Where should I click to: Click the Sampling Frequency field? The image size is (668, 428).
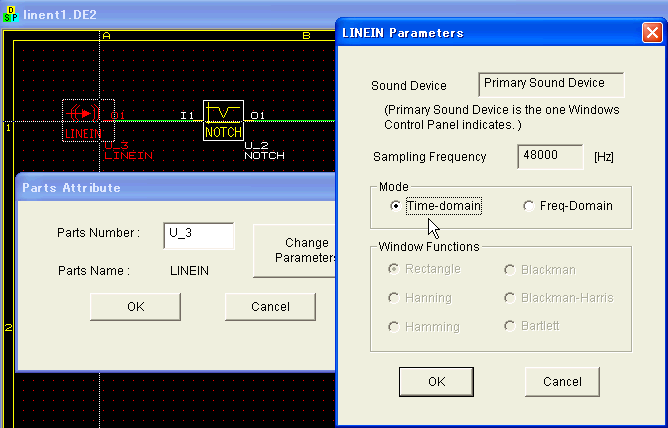(x=550, y=156)
